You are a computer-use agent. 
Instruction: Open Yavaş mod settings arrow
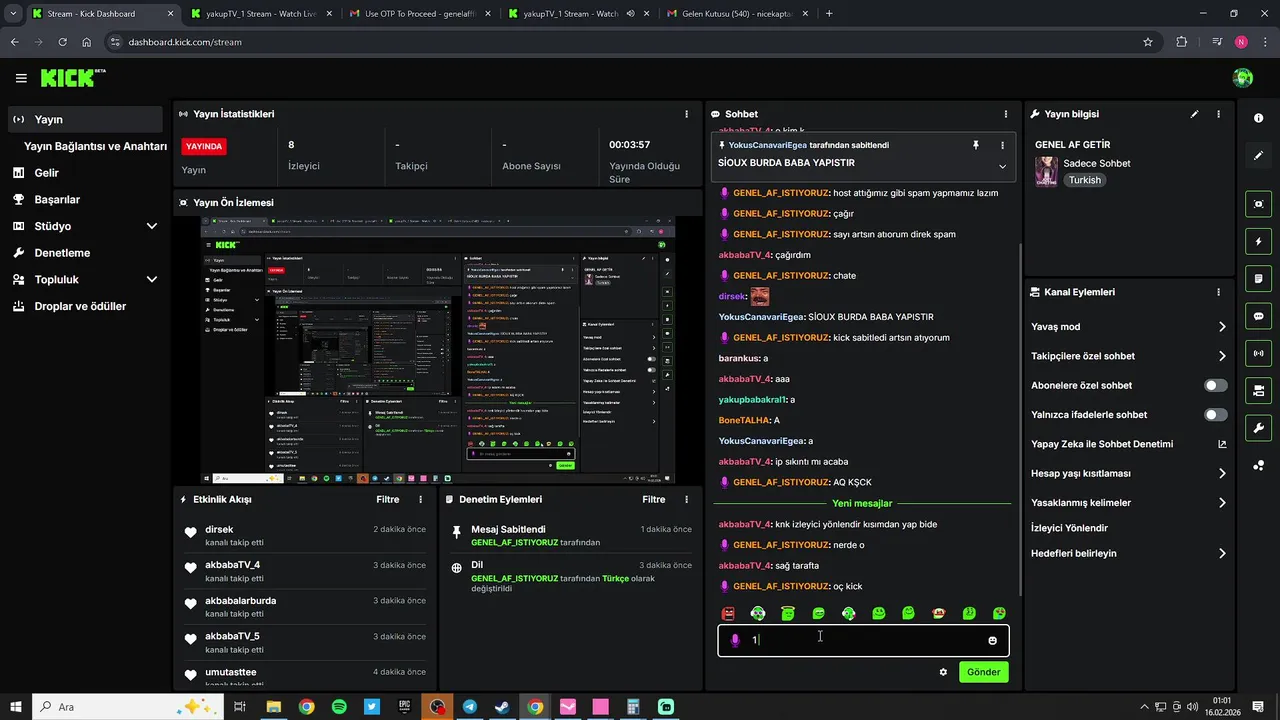click(1222, 327)
